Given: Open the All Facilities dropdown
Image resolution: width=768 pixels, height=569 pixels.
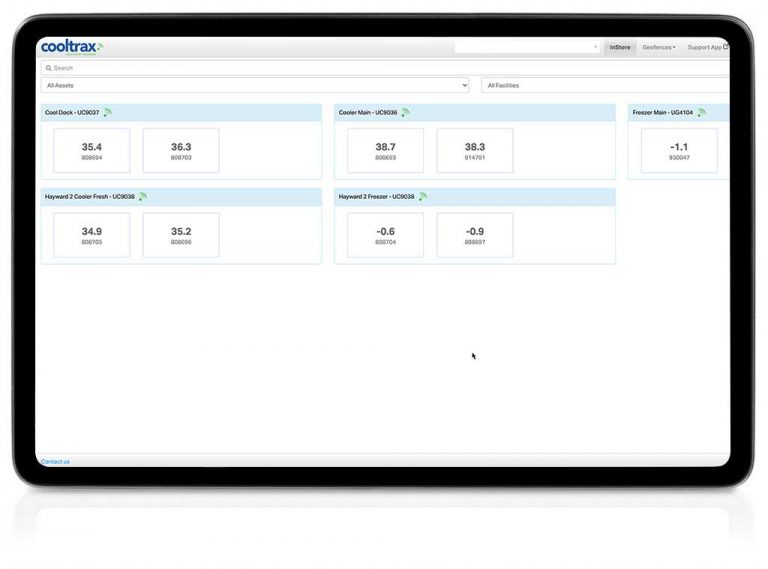Looking at the screenshot, I should (x=605, y=86).
